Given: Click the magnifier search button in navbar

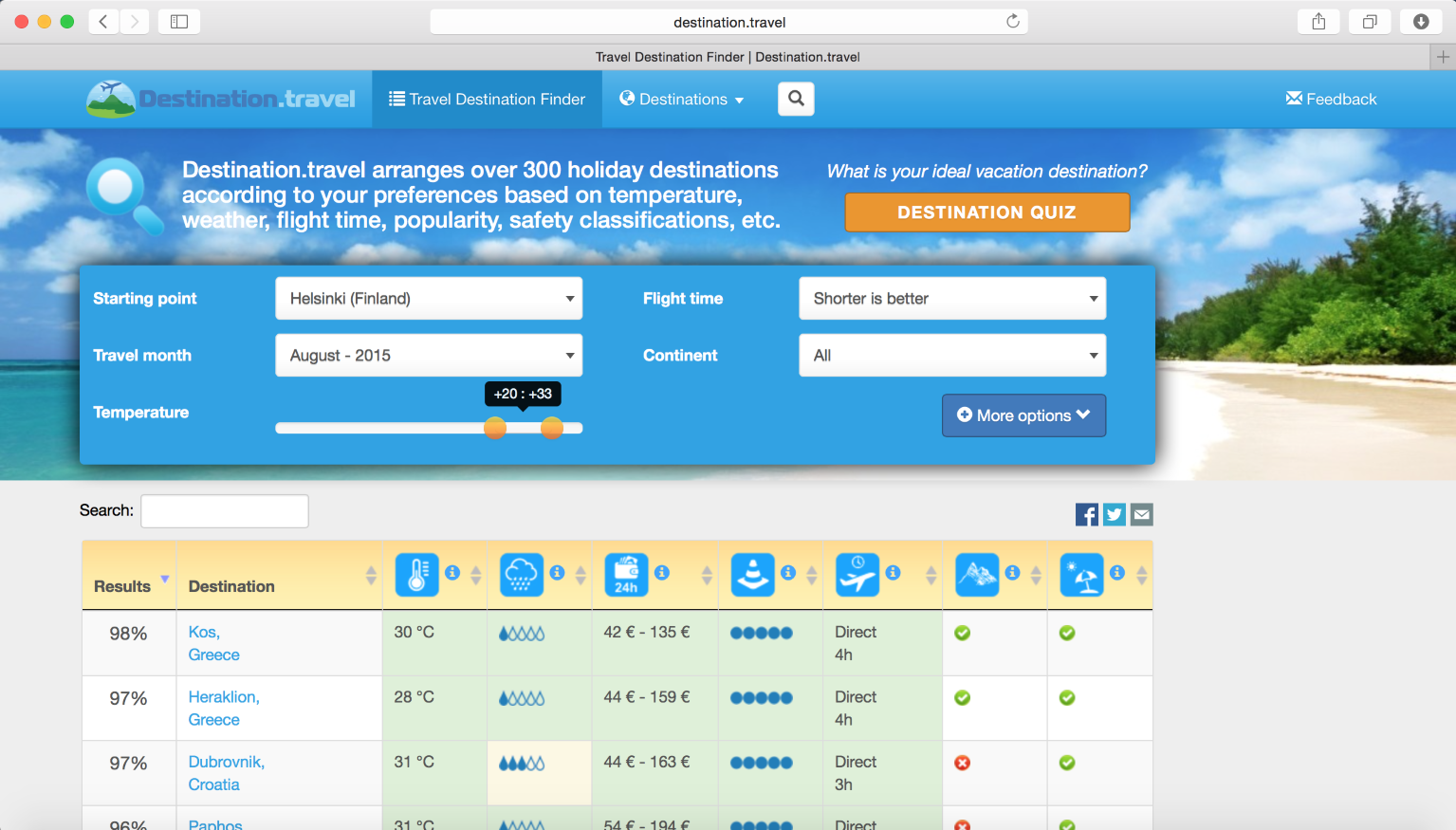Looking at the screenshot, I should (x=796, y=99).
